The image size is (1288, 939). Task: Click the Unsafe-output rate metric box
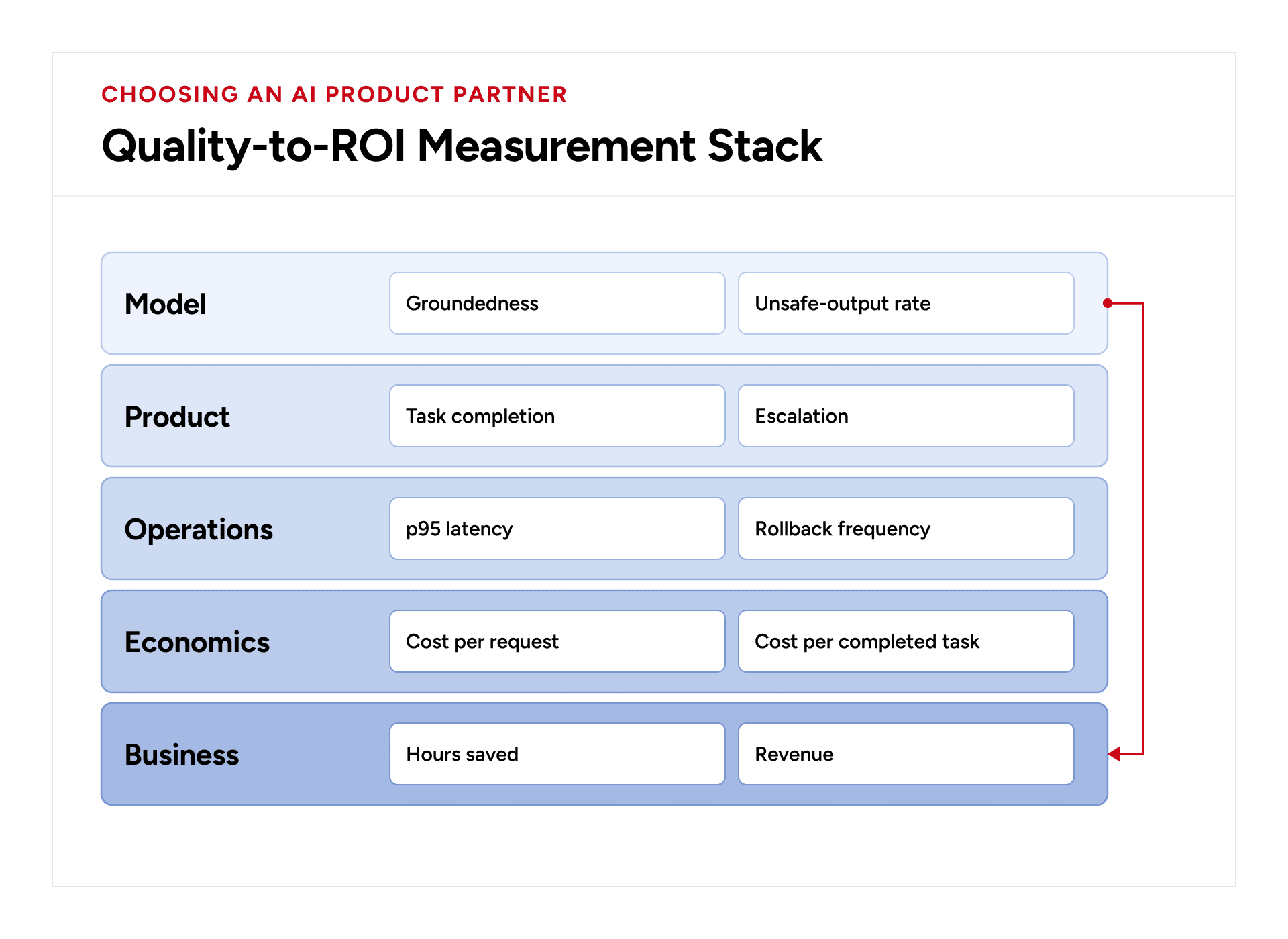tap(906, 303)
